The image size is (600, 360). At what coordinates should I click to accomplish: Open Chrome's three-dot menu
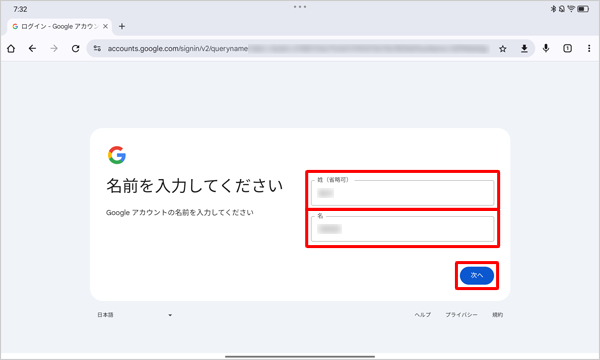(x=589, y=48)
